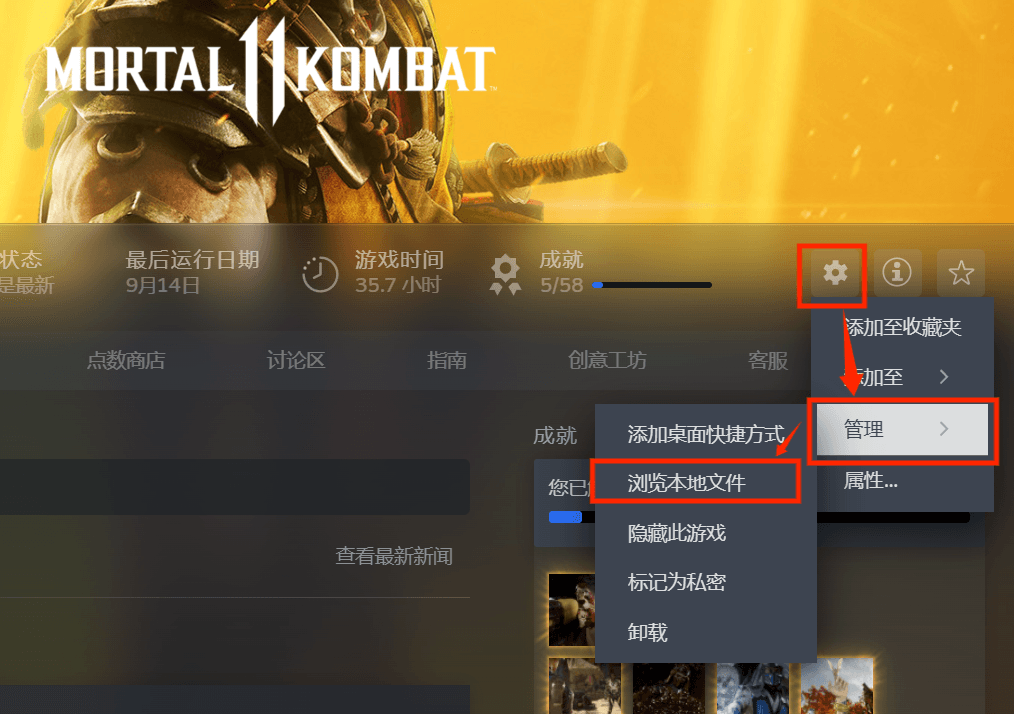Viewport: 1014px width, 714px height.
Task: Open the first achievement thumbnail image
Action: pyautogui.click(x=571, y=609)
